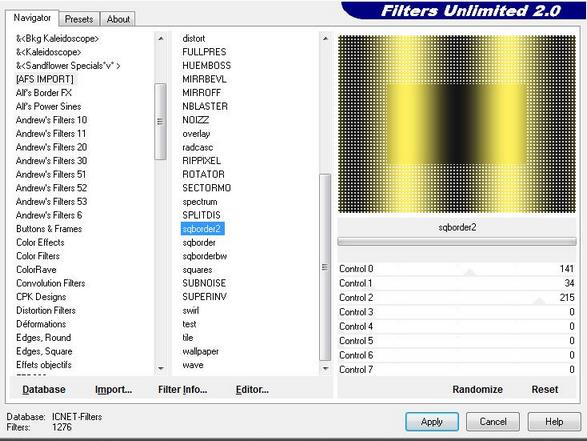Viewport: 587px width, 441px height.
Task: Choose the wave filter
Action: tap(193, 365)
